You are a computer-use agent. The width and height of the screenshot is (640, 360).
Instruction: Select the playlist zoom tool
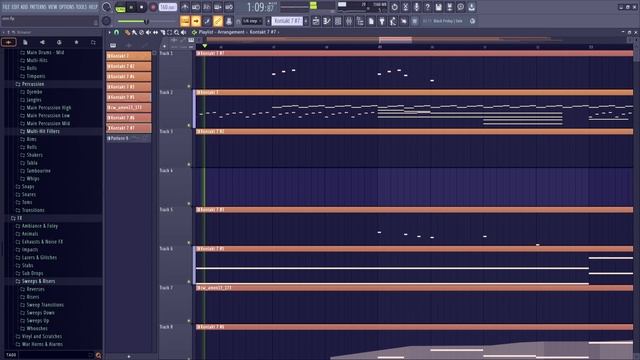(x=176, y=32)
